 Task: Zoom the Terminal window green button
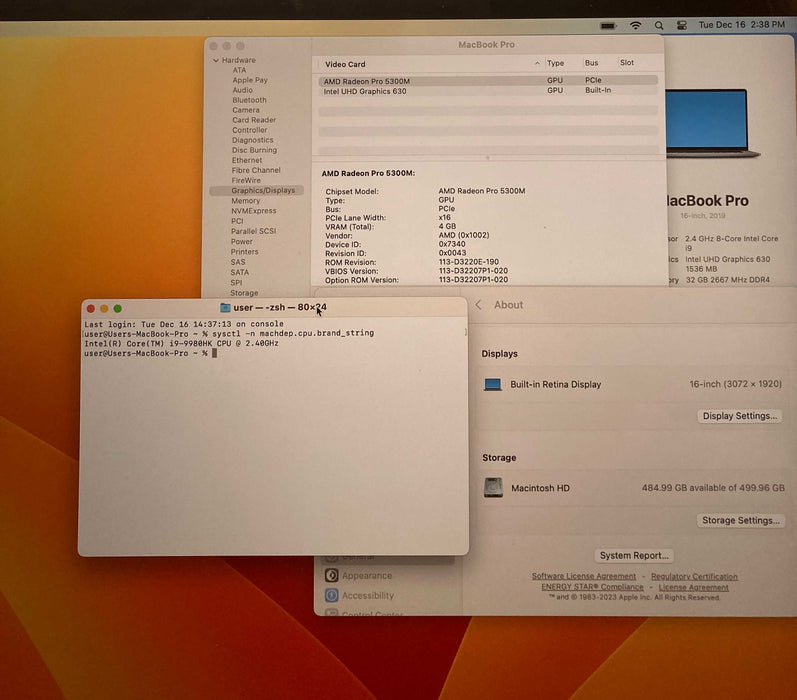tap(118, 309)
